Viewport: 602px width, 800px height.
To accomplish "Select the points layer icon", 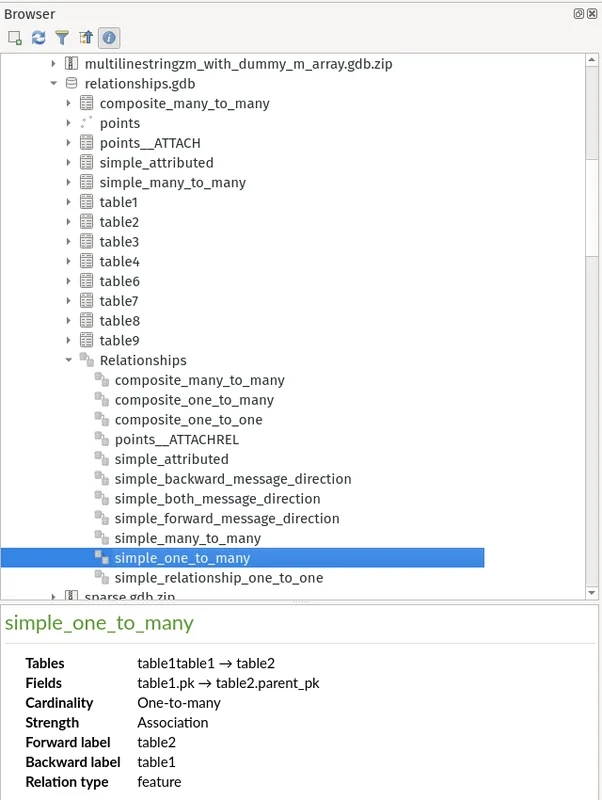I will point(86,123).
